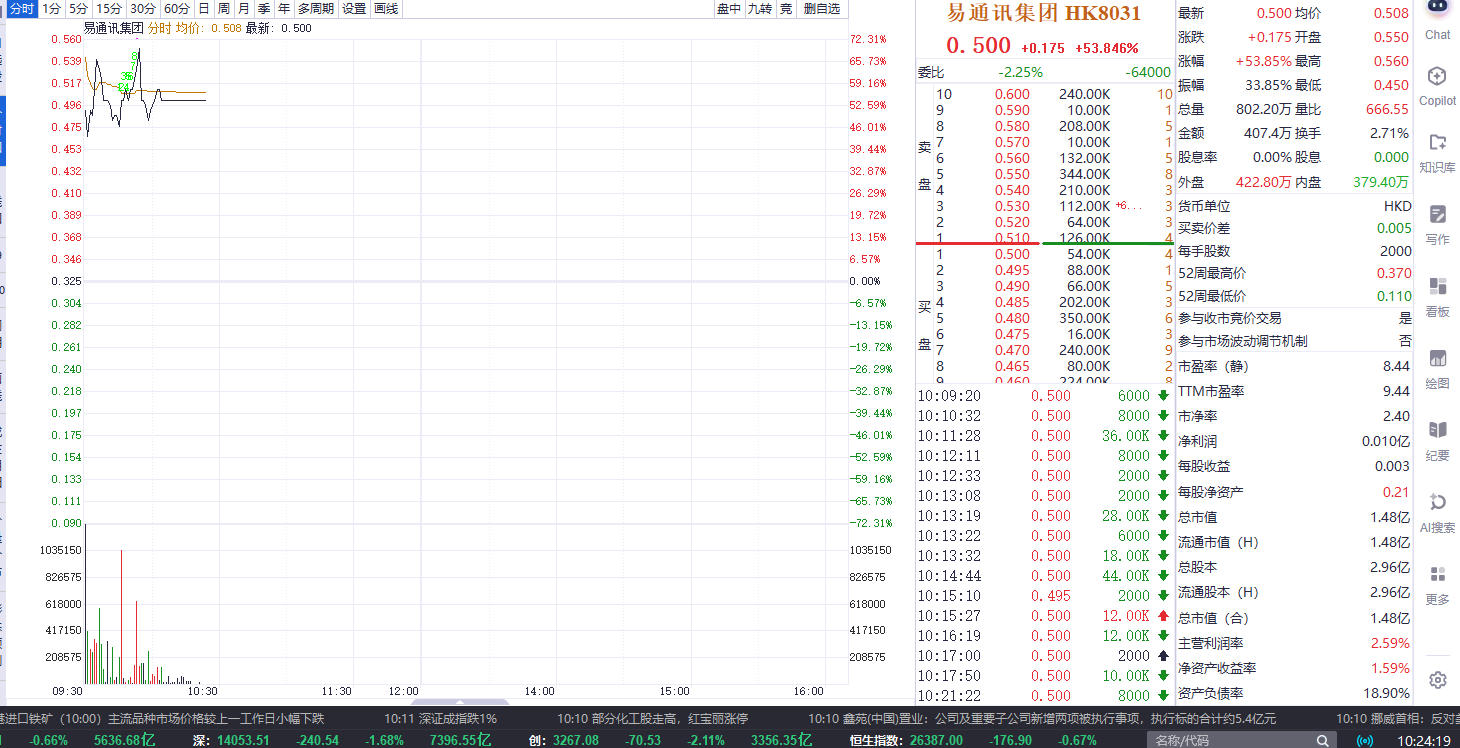The width and height of the screenshot is (1460, 748).
Task: Switch to the 分时 intraday tab
Action: (x=22, y=9)
